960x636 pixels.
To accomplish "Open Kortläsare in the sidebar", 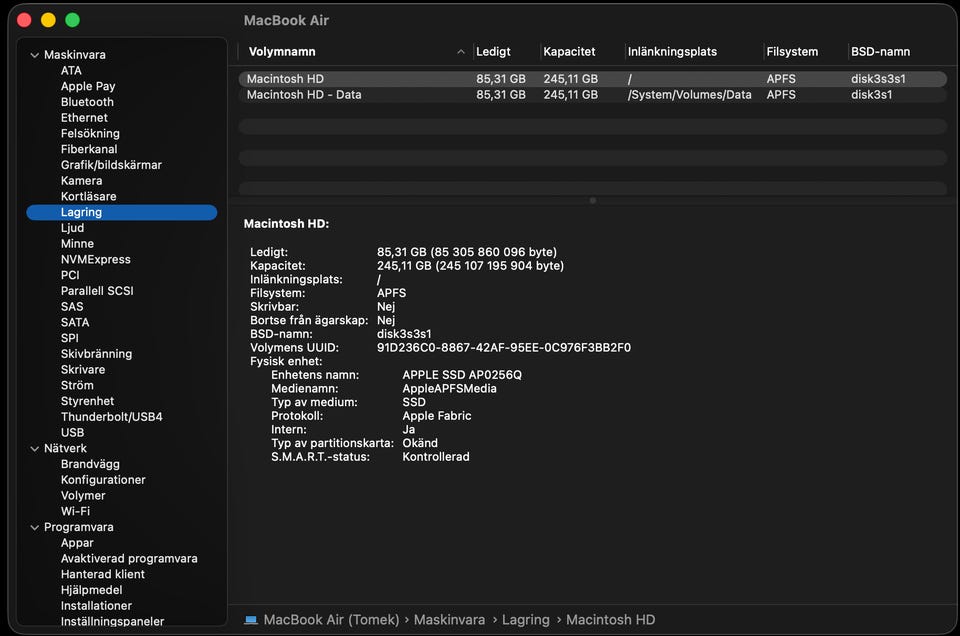I will (x=88, y=196).
